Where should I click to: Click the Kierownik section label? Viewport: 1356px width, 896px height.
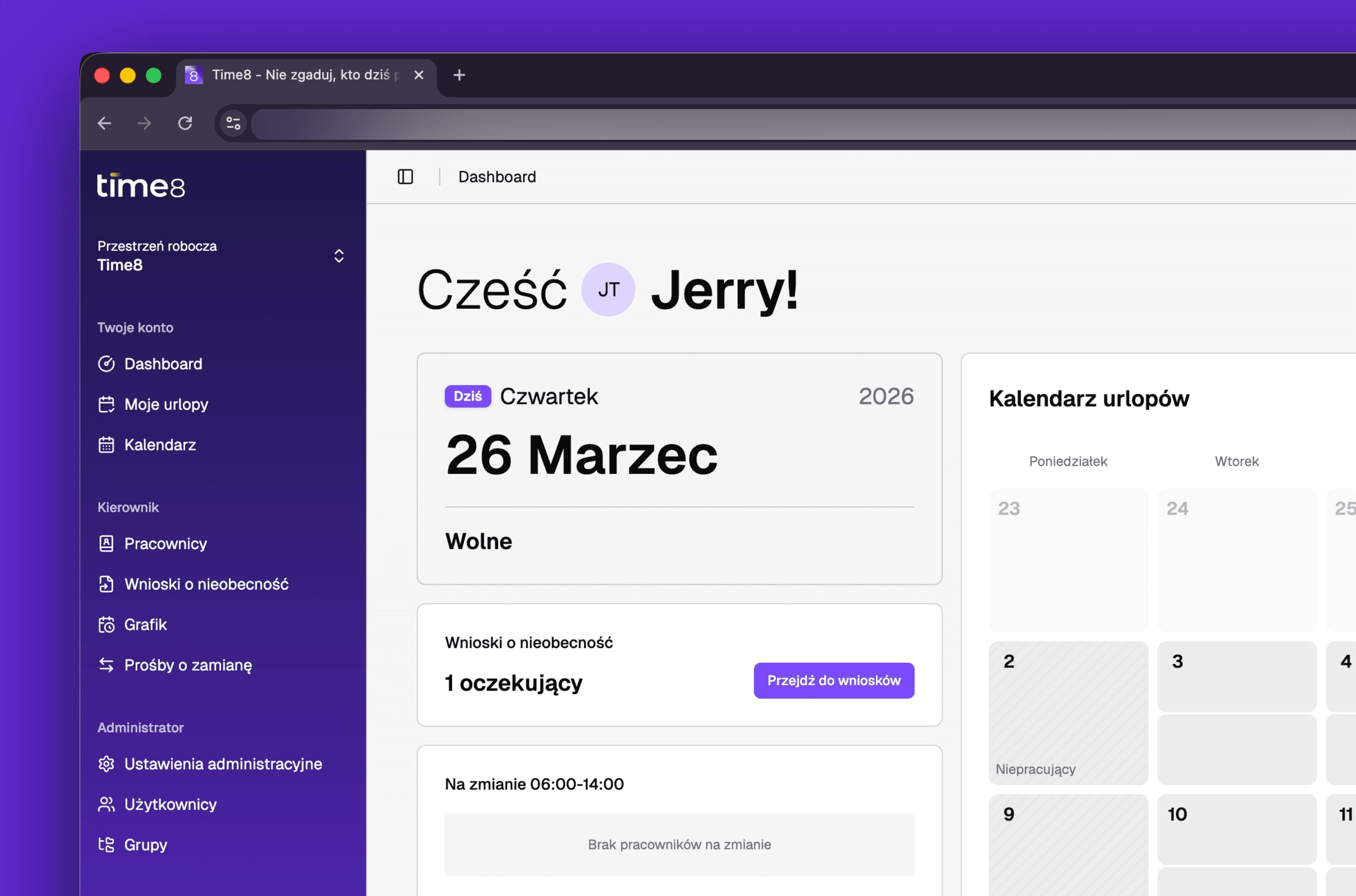tap(128, 507)
